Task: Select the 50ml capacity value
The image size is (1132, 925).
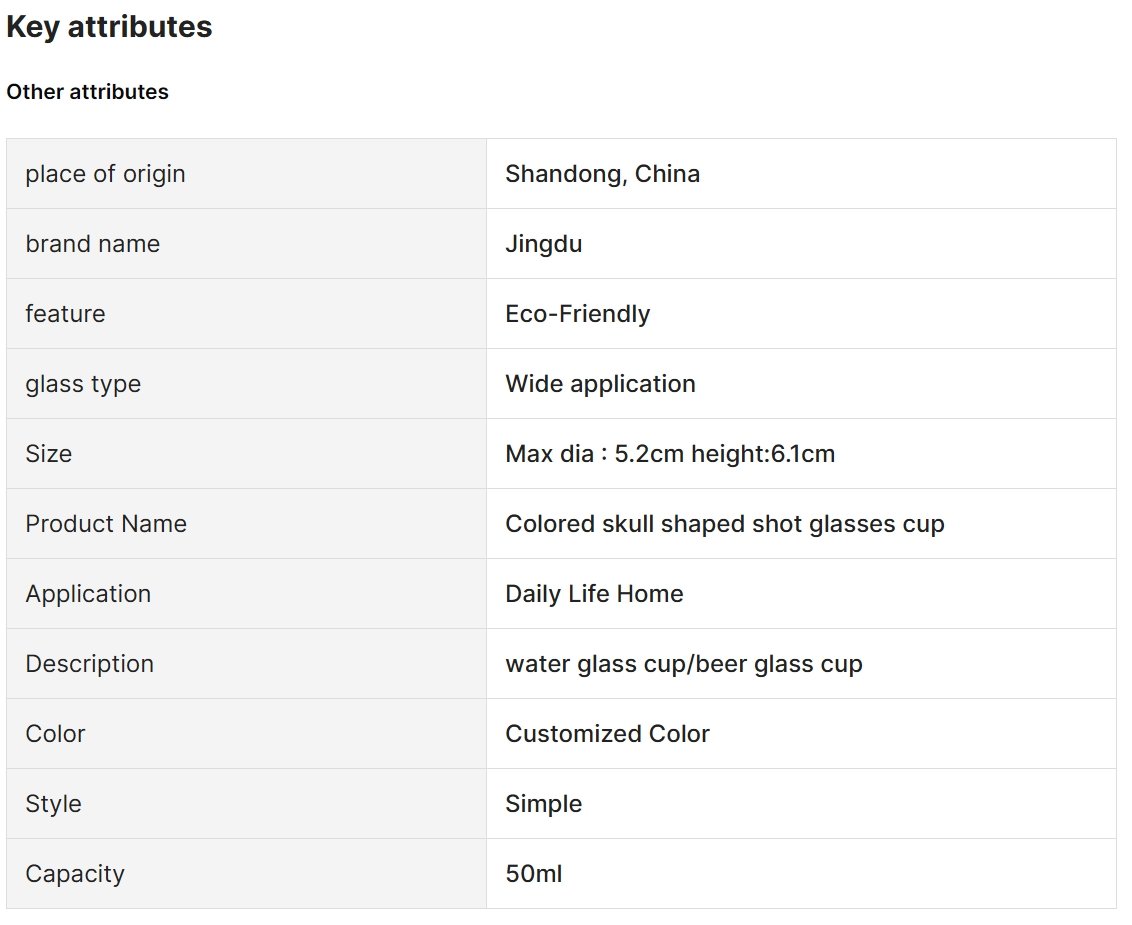Action: [534, 874]
